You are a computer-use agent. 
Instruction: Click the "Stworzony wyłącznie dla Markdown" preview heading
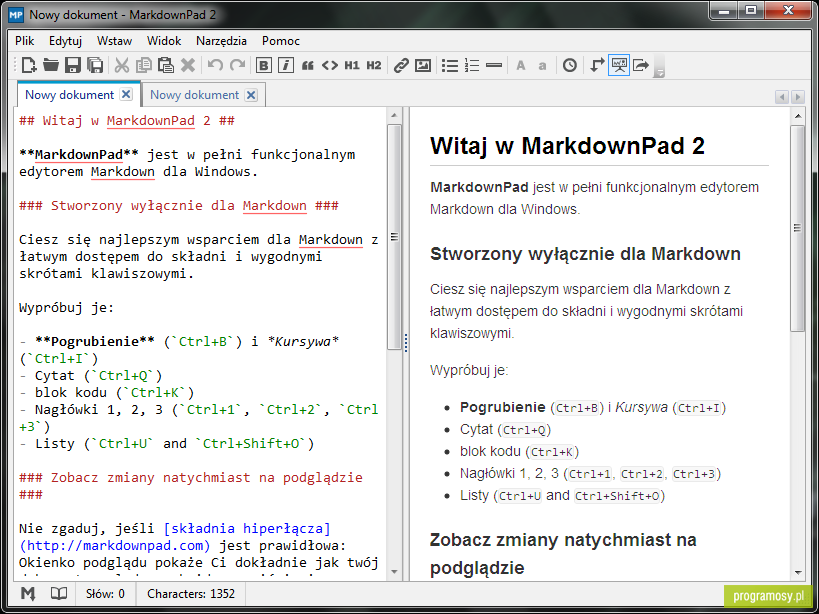(x=585, y=254)
